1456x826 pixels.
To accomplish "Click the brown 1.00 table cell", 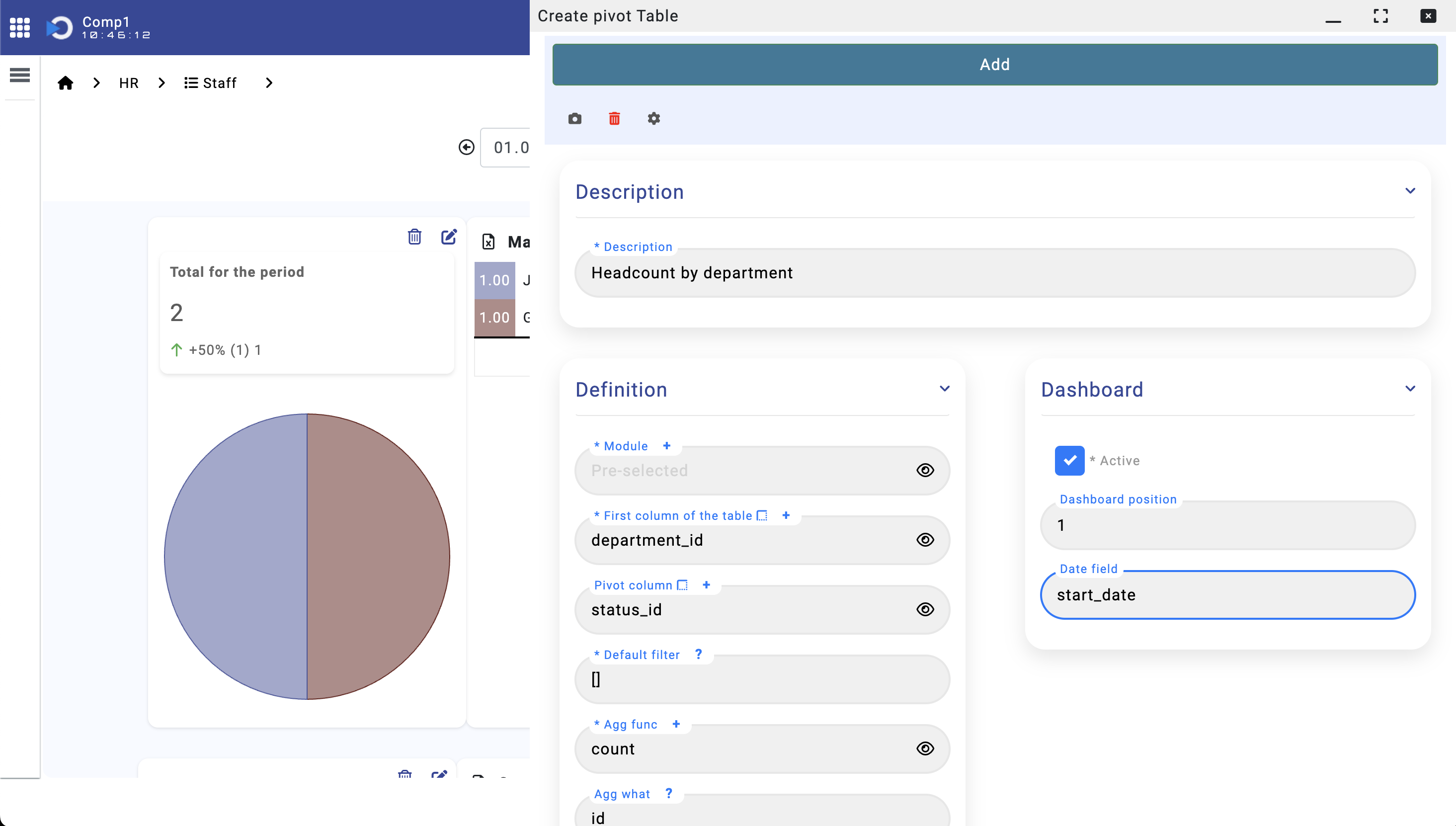I will click(494, 318).
